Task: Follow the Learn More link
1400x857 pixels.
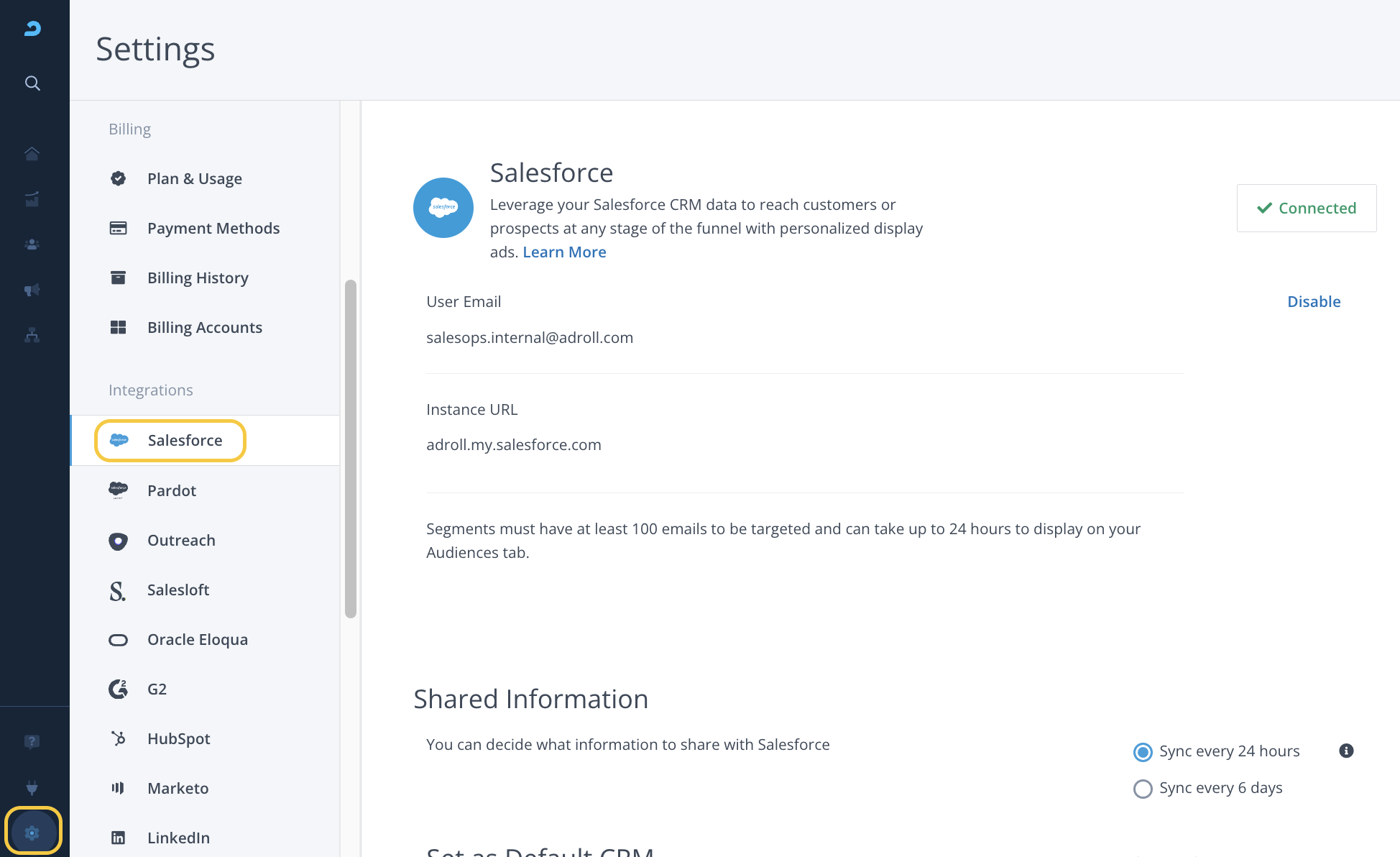Action: tap(564, 252)
